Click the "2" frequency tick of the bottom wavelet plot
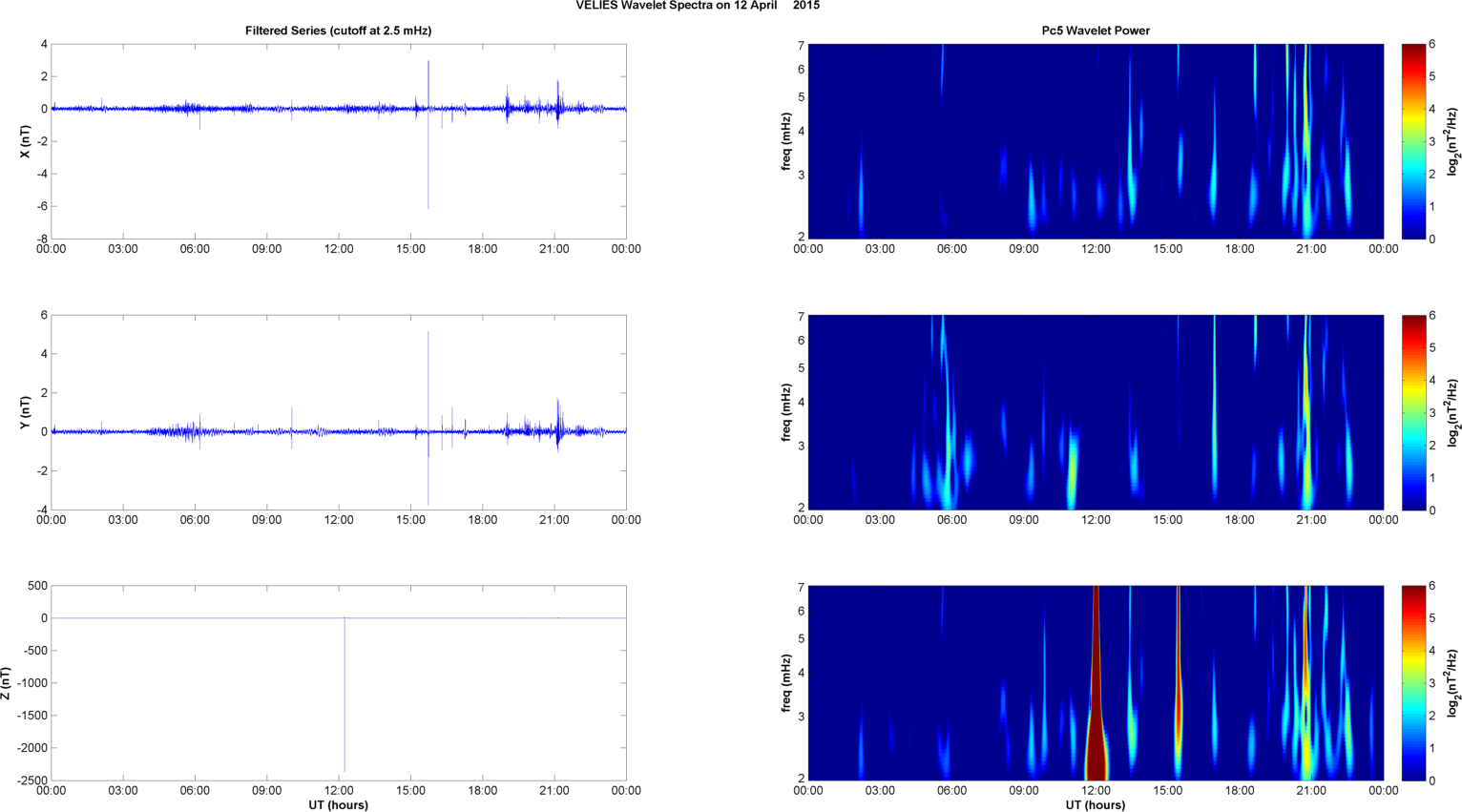 802,779
